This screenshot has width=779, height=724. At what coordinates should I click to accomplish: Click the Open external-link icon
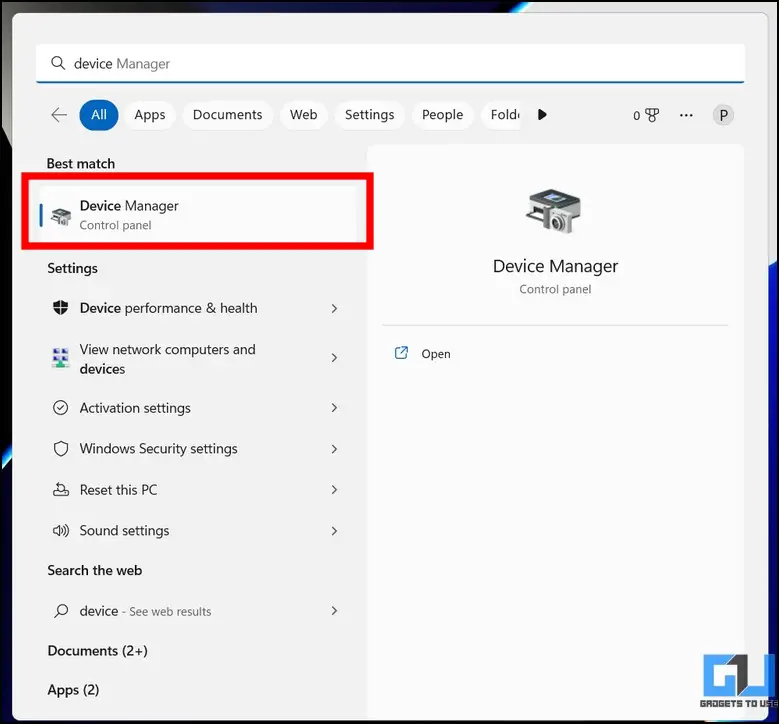(401, 353)
